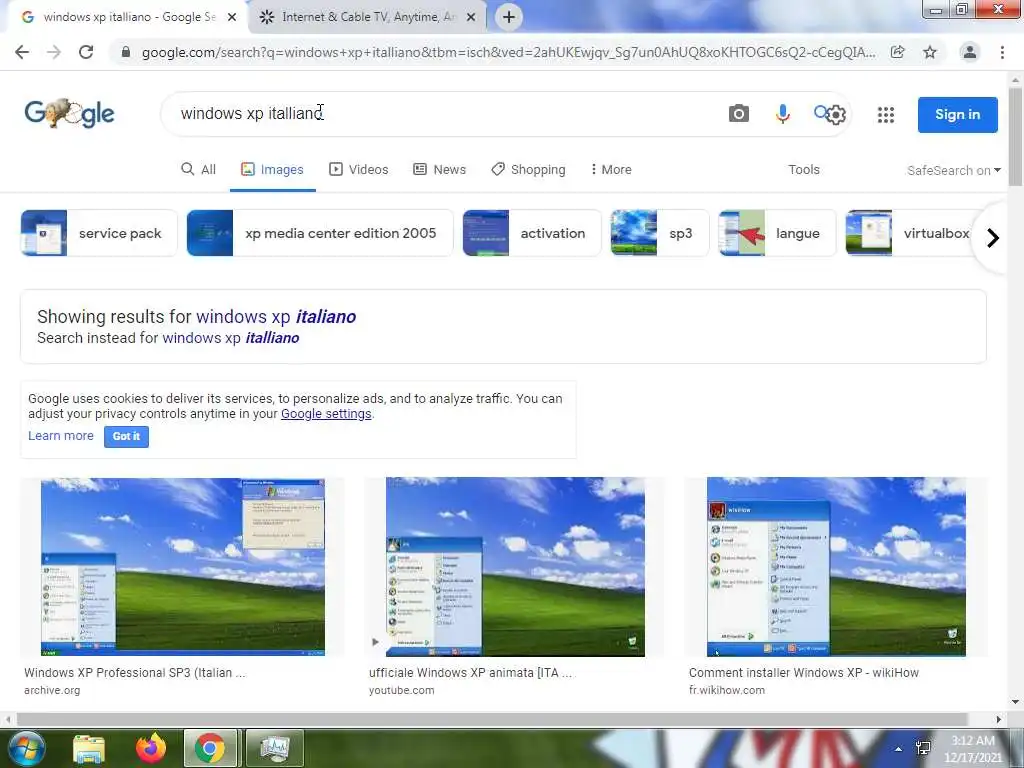The width and height of the screenshot is (1024, 768).
Task: Select the langue suggestion chip
Action: tap(777, 233)
